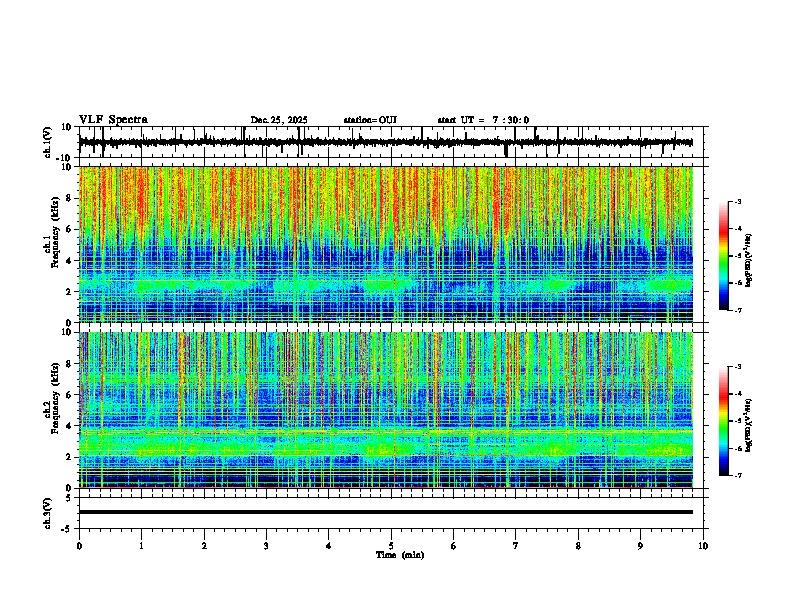Click time axis tick label "7"

(516, 546)
